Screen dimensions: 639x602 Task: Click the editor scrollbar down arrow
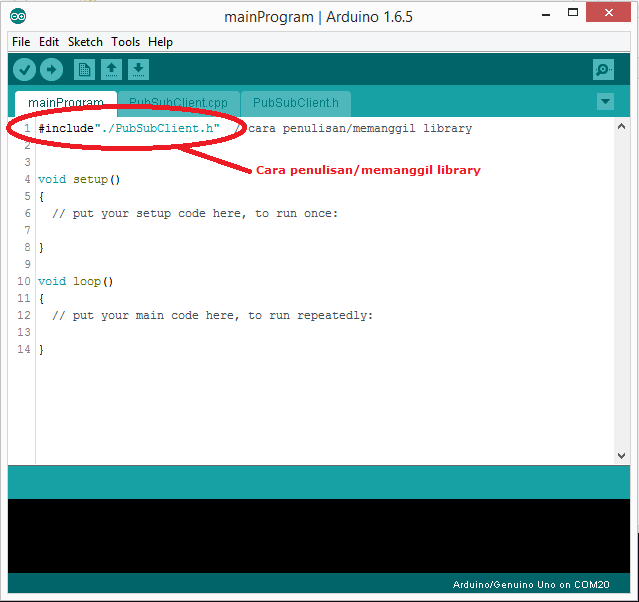coord(621,456)
